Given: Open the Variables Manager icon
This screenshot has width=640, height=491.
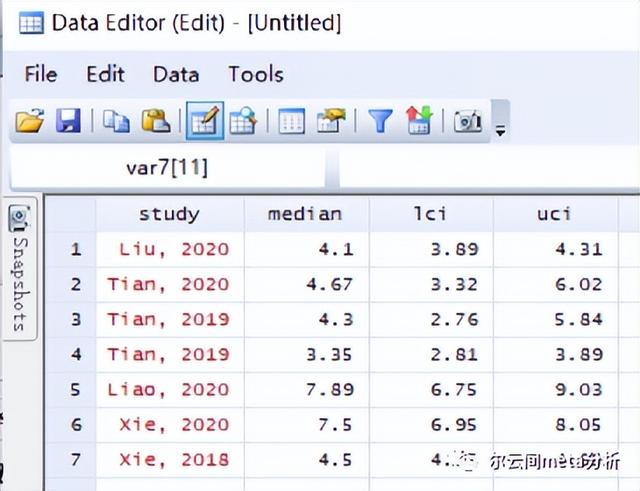Looking at the screenshot, I should [x=291, y=122].
